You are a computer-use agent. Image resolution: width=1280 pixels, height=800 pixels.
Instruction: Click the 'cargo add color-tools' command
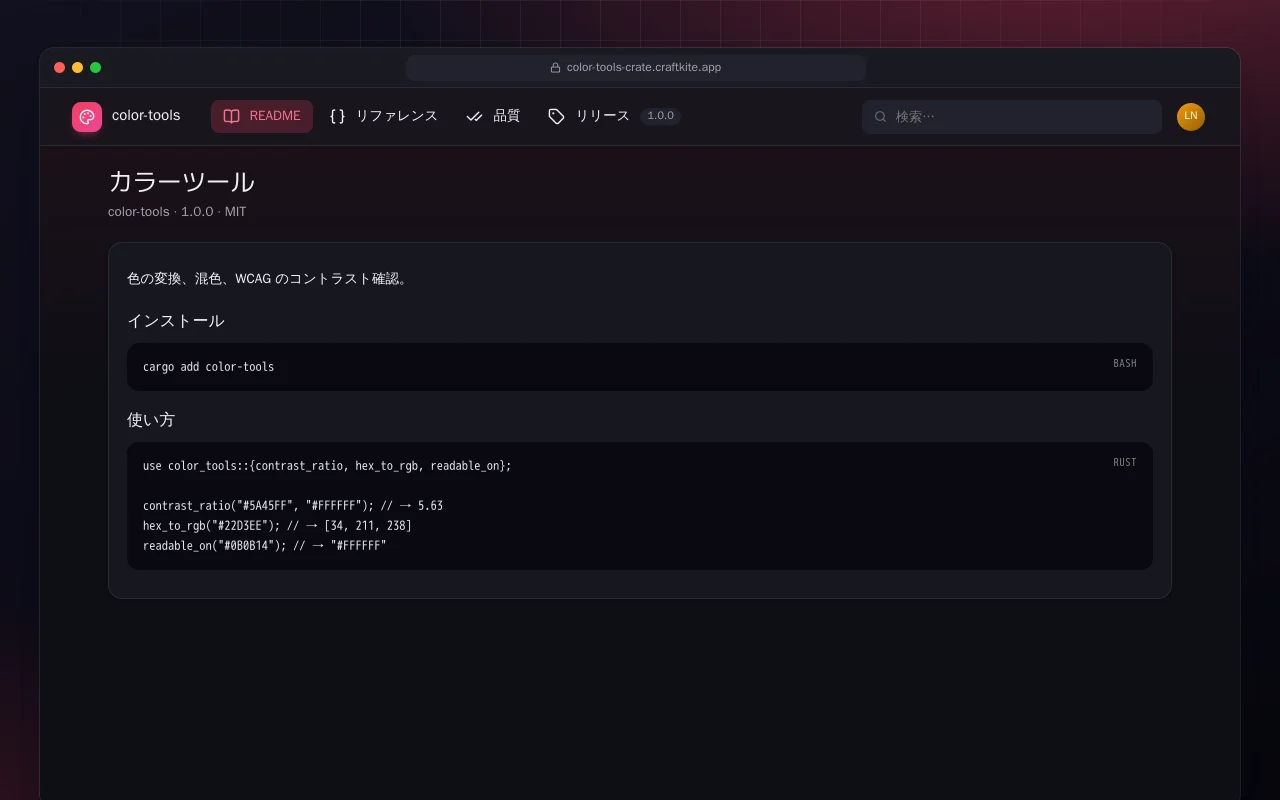coord(208,367)
